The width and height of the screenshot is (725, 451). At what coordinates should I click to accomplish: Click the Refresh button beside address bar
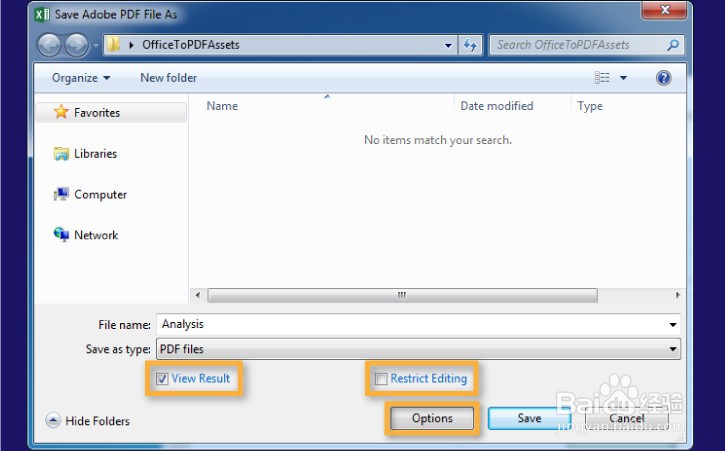tap(470, 45)
